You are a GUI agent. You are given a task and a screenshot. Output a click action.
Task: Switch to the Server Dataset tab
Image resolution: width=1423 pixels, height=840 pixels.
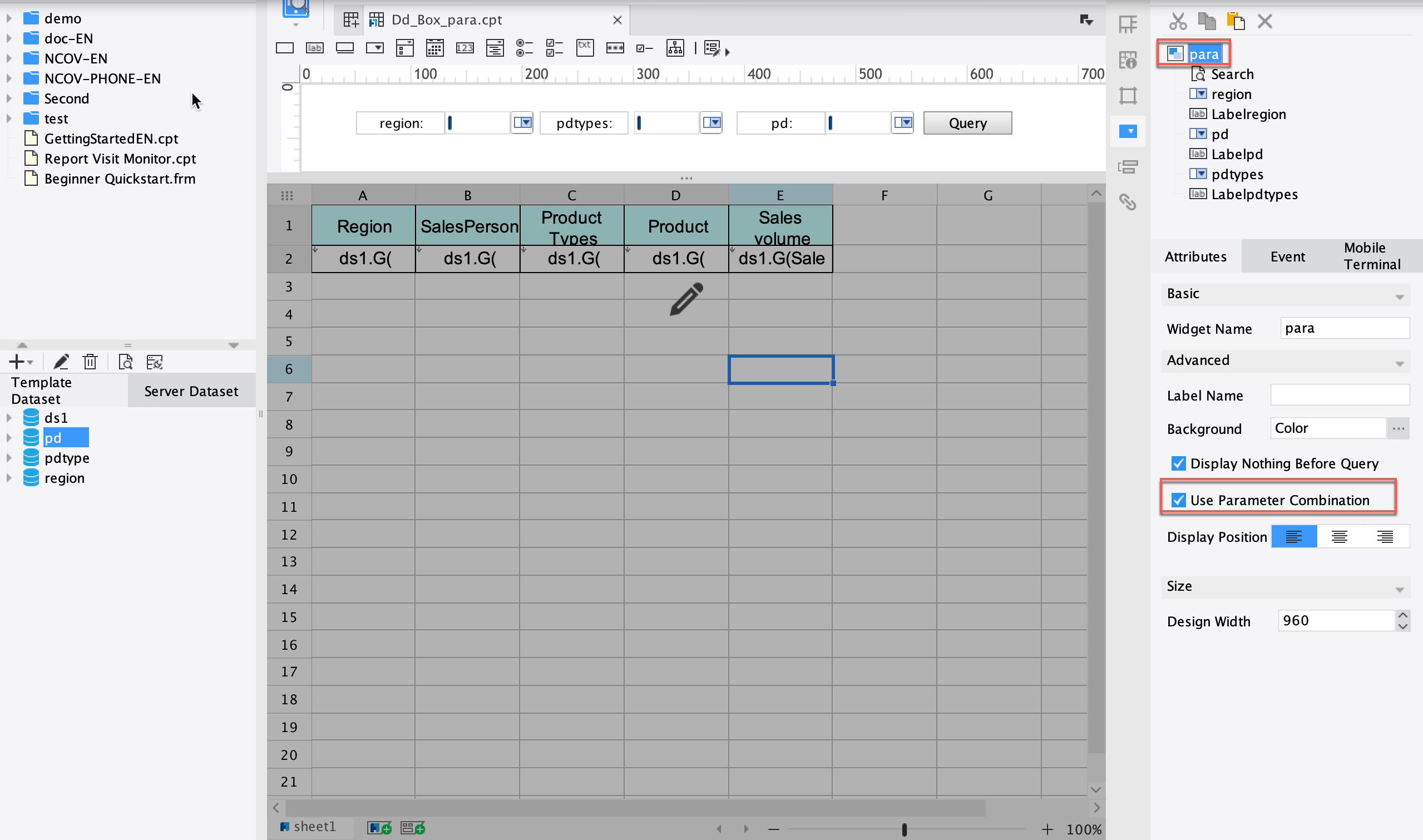(x=191, y=391)
